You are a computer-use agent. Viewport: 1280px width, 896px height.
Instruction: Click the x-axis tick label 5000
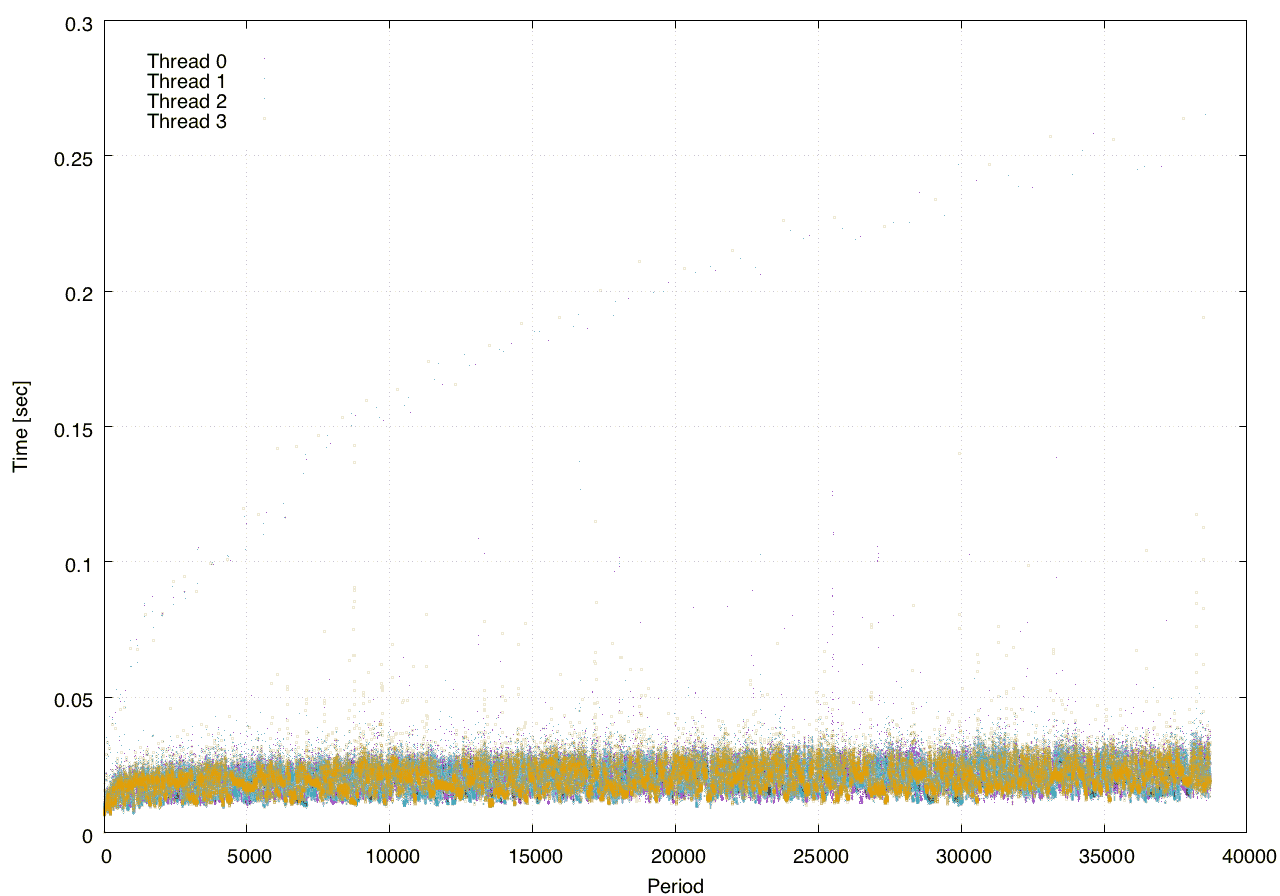click(248, 857)
